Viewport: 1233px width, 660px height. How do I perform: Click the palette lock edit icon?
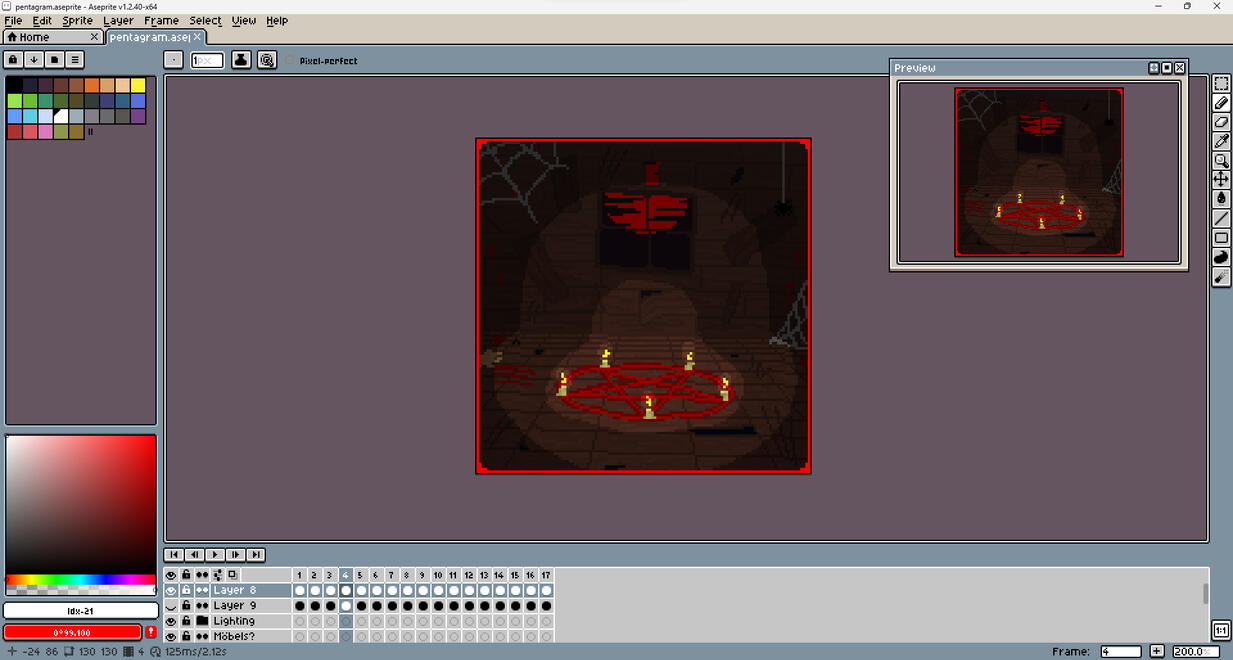pyautogui.click(x=13, y=60)
